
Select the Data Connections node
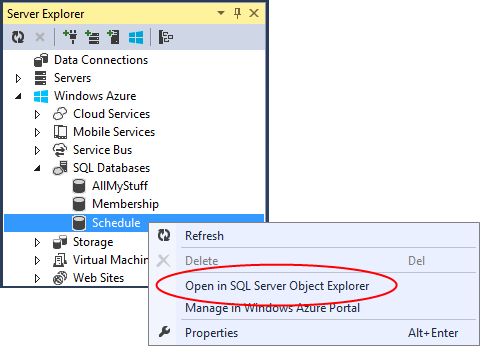tap(101, 60)
